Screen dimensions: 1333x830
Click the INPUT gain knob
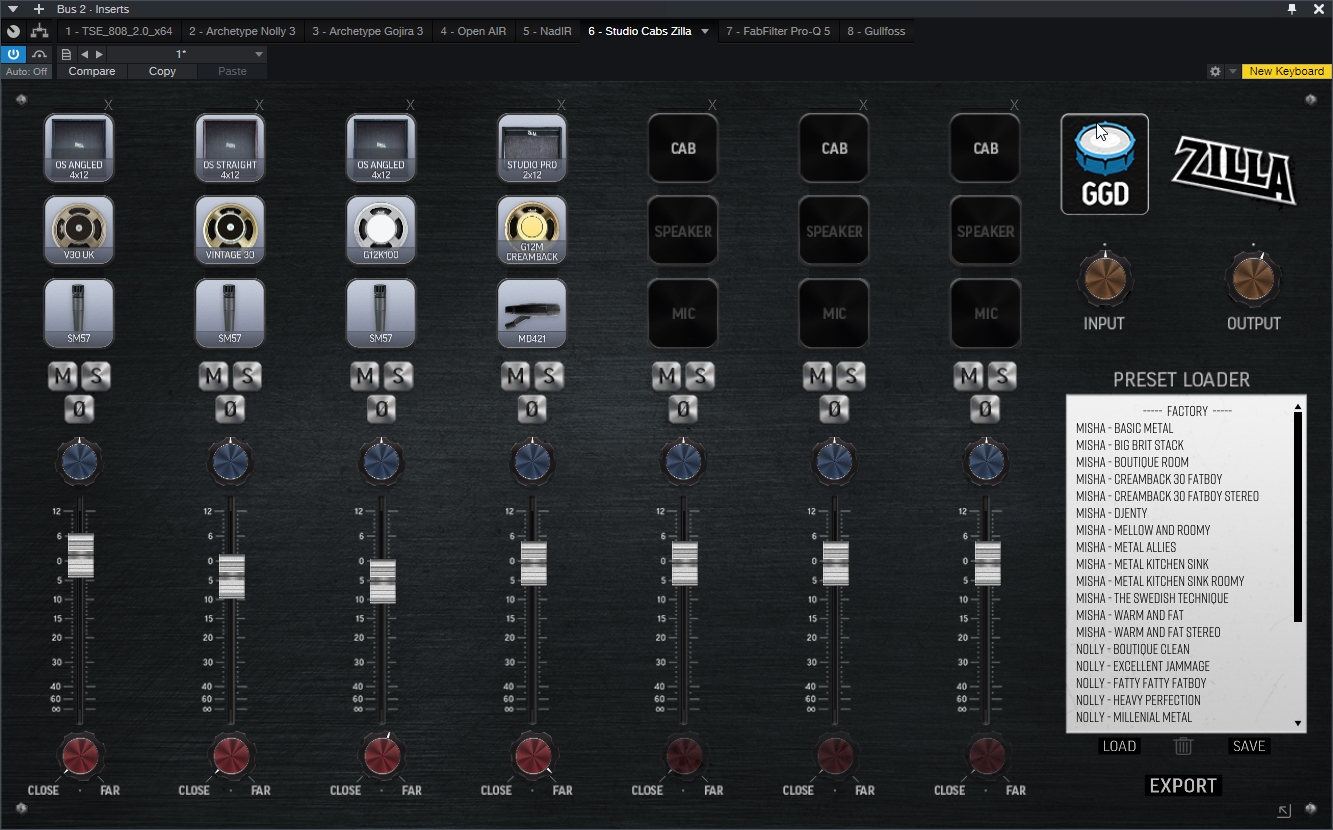(1104, 280)
